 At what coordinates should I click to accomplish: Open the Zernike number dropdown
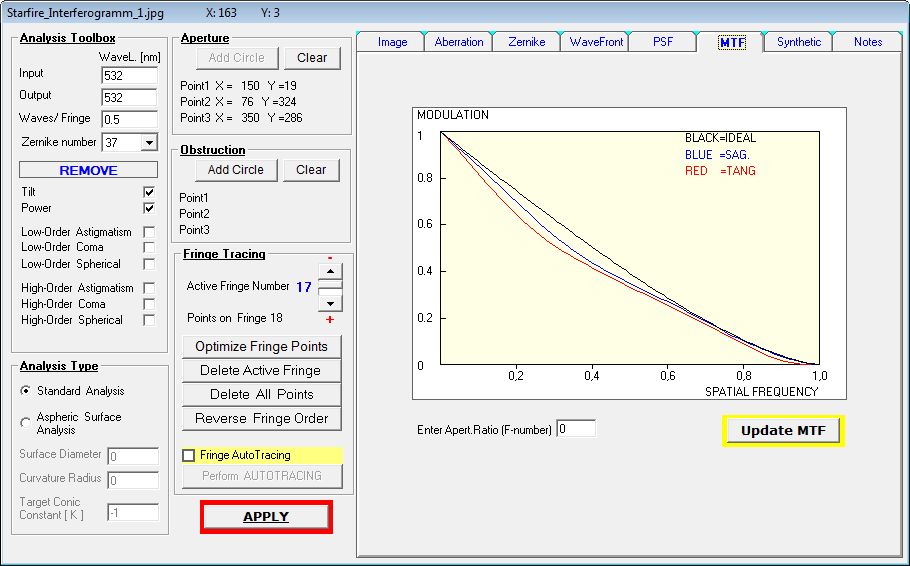point(149,142)
